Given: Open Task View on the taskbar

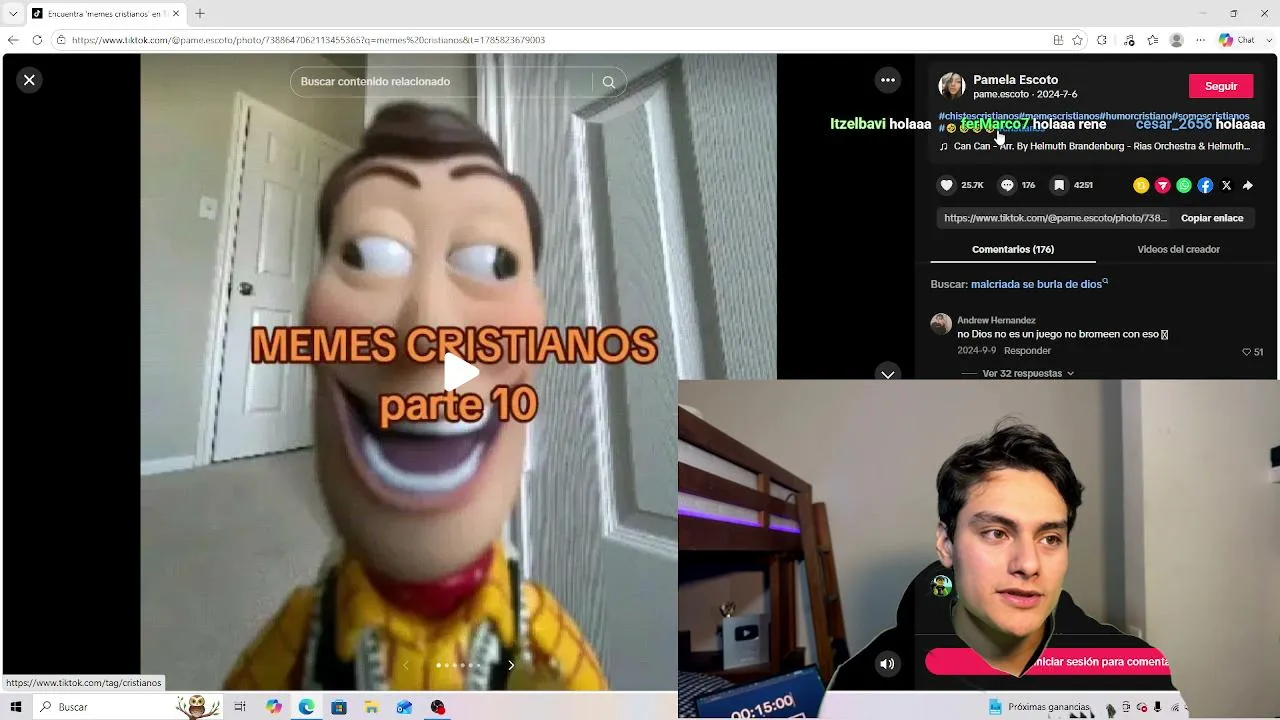Looking at the screenshot, I should click(x=240, y=707).
